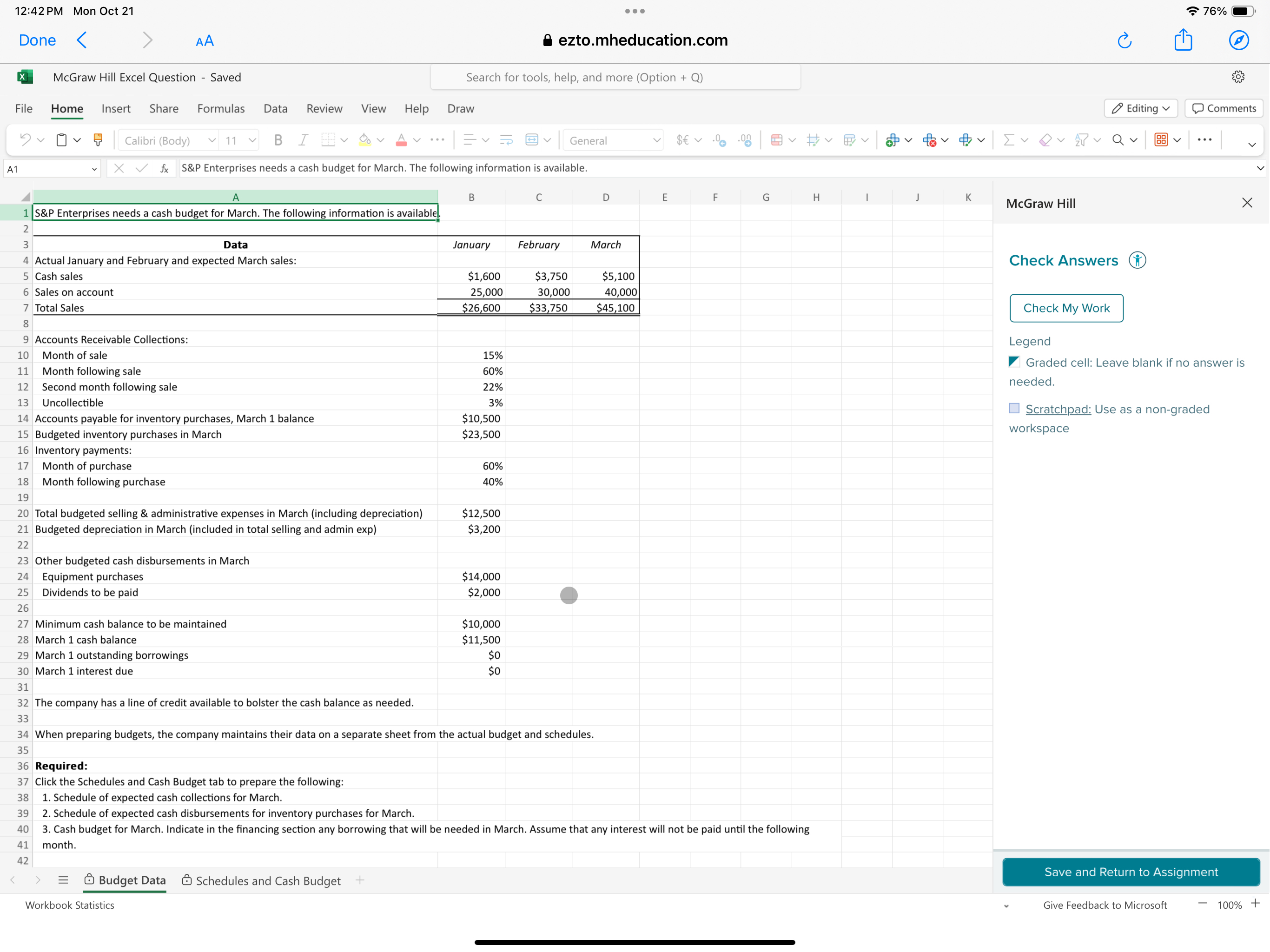Expand the formula bar chevron

(1260, 168)
